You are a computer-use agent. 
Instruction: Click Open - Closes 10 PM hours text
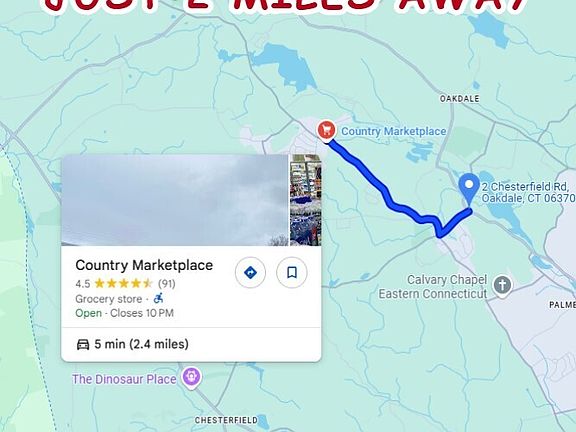coord(125,313)
